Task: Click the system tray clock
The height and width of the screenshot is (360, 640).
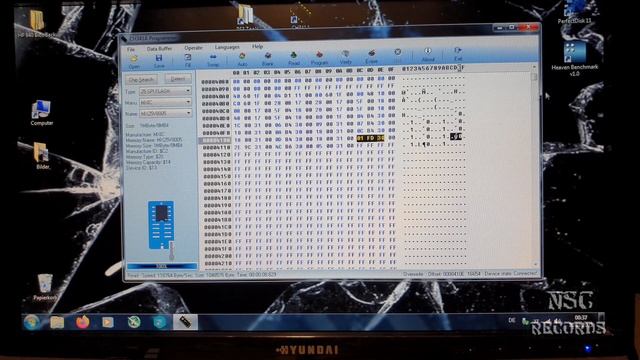Action: (x=580, y=318)
